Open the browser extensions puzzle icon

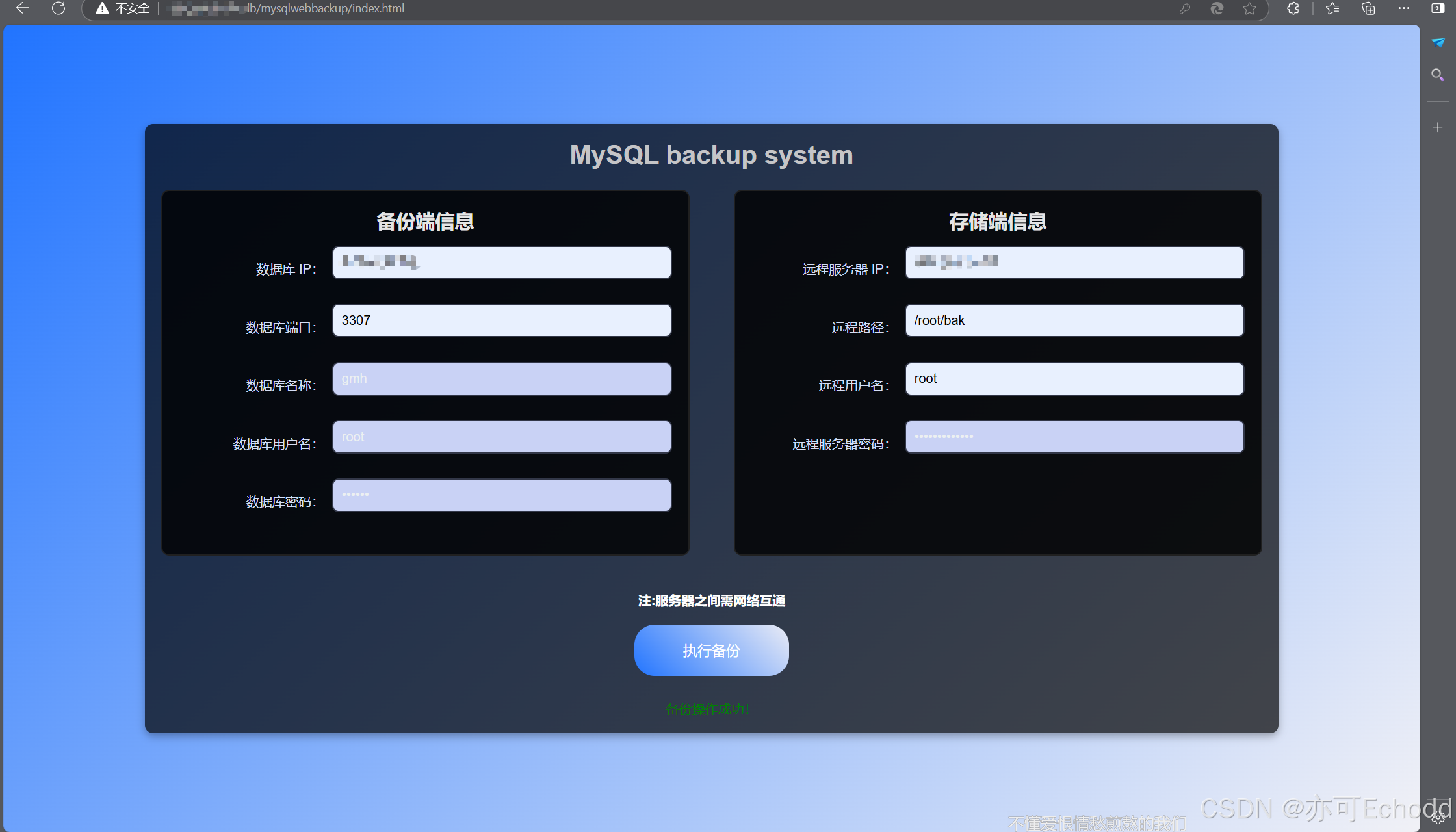tap(1293, 8)
